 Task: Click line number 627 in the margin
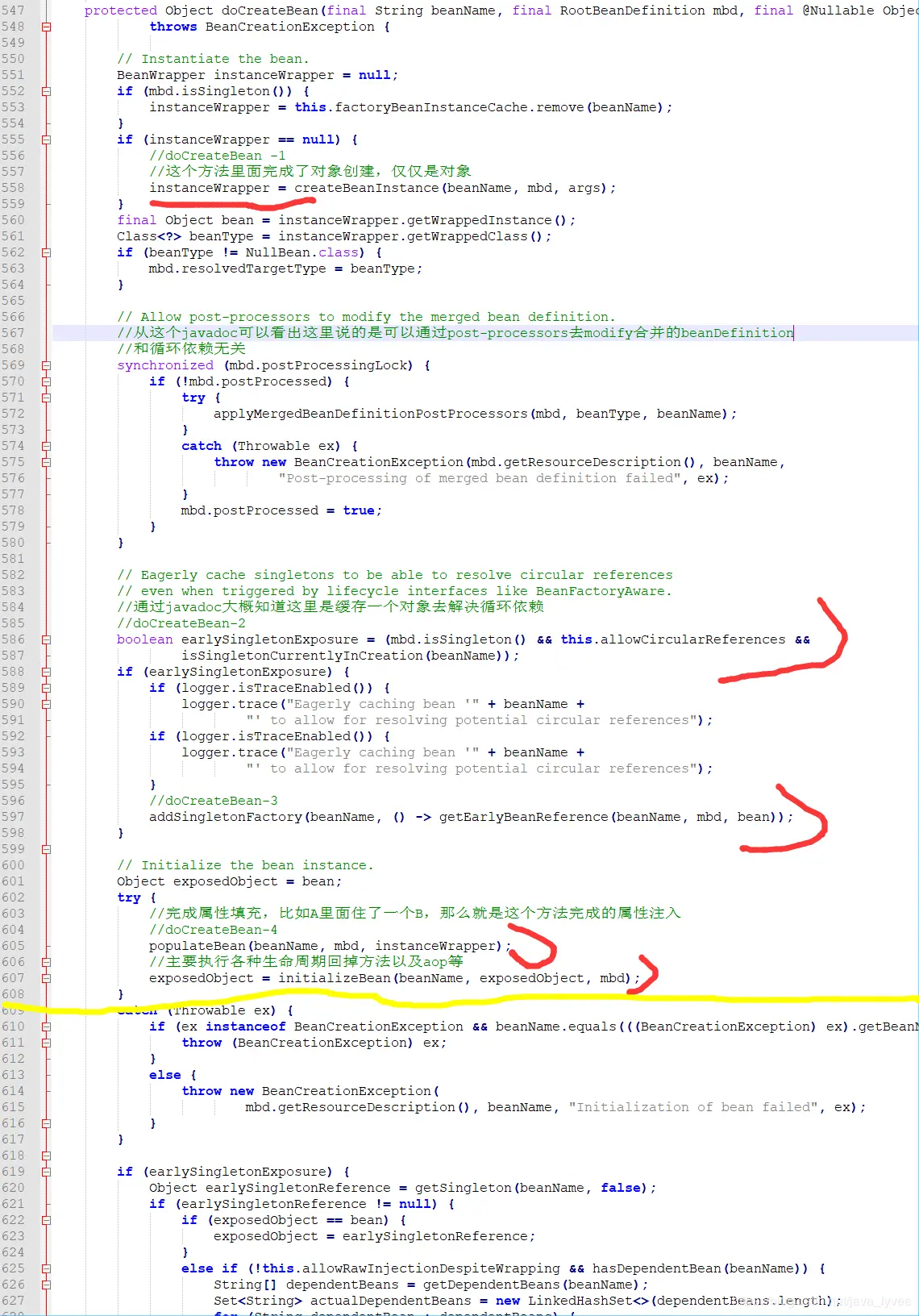[13, 1301]
